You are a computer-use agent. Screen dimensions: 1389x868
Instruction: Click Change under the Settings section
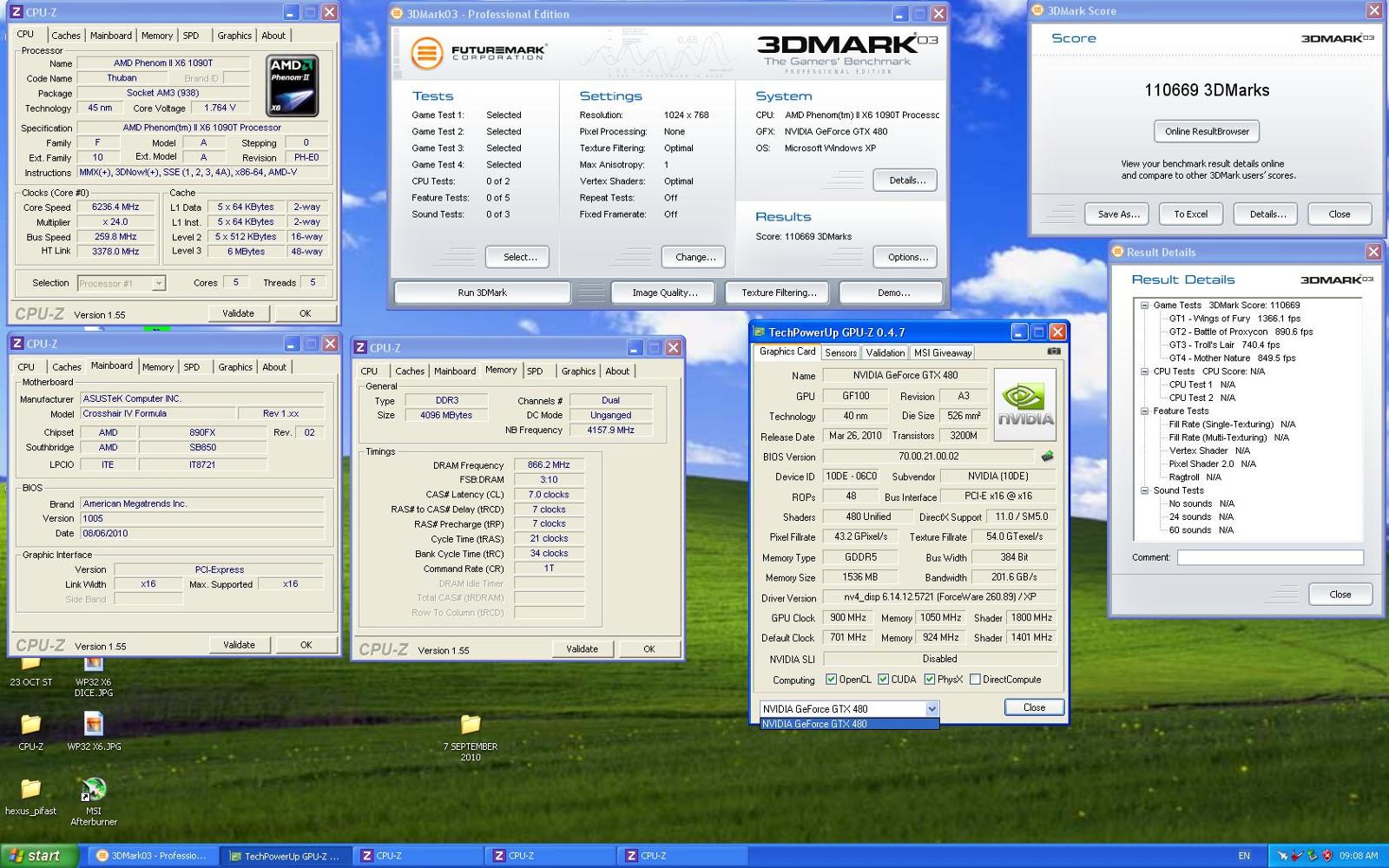[x=694, y=257]
